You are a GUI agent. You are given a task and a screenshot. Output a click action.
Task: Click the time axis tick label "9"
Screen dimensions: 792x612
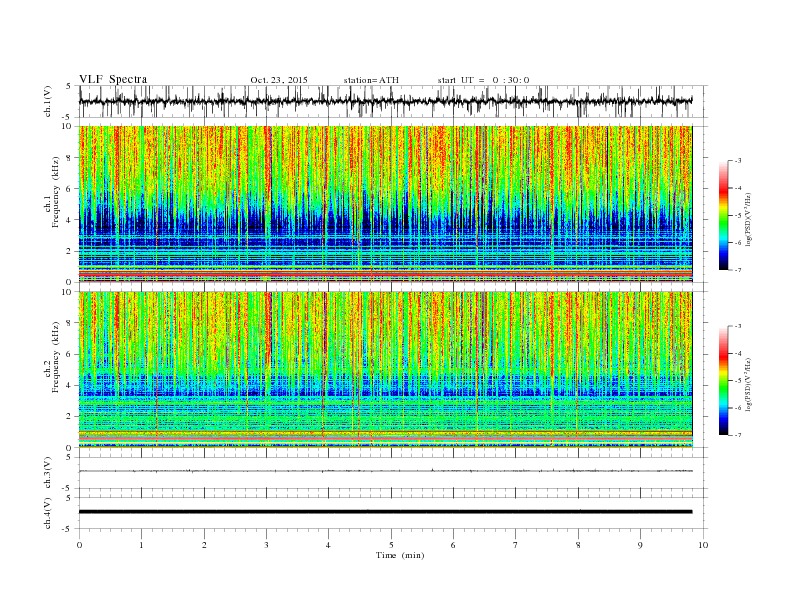640,545
